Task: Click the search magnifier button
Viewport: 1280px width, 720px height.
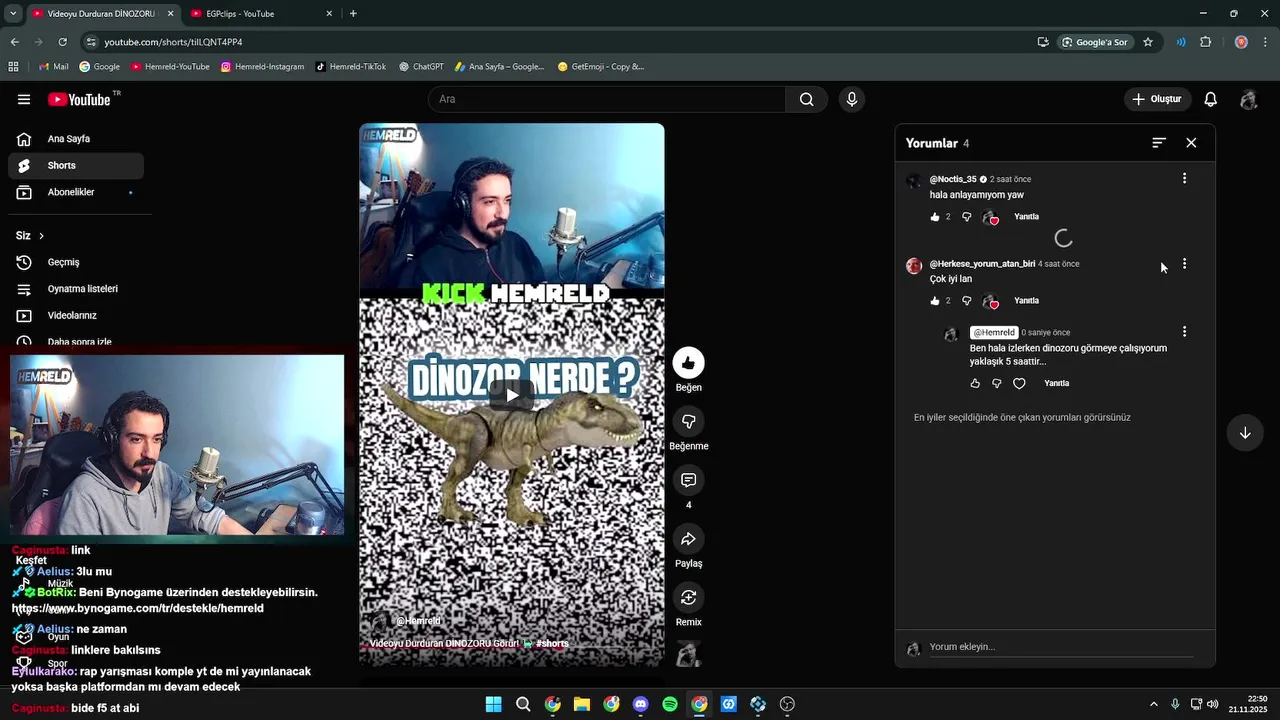Action: pos(806,99)
